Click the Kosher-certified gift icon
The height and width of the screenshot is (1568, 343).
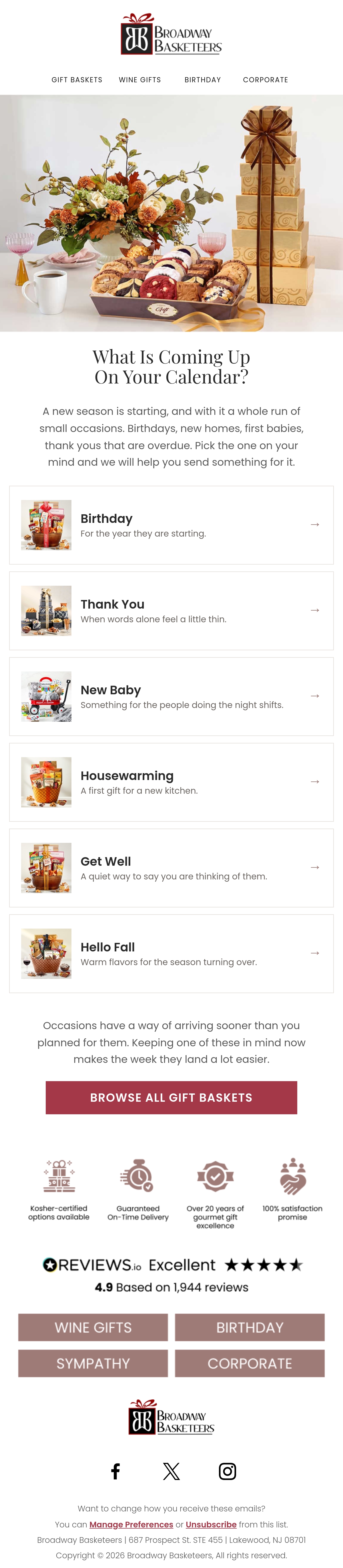[x=59, y=1176]
